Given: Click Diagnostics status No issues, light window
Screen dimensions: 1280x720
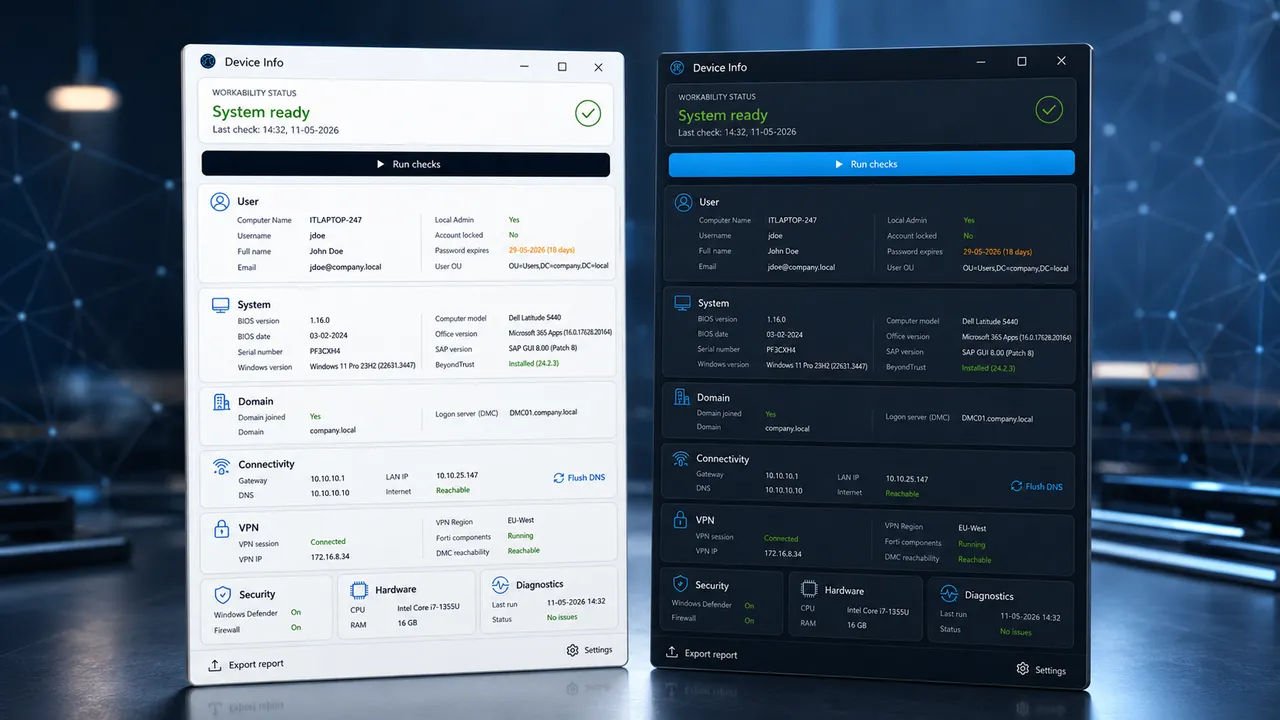Looking at the screenshot, I should (562, 617).
